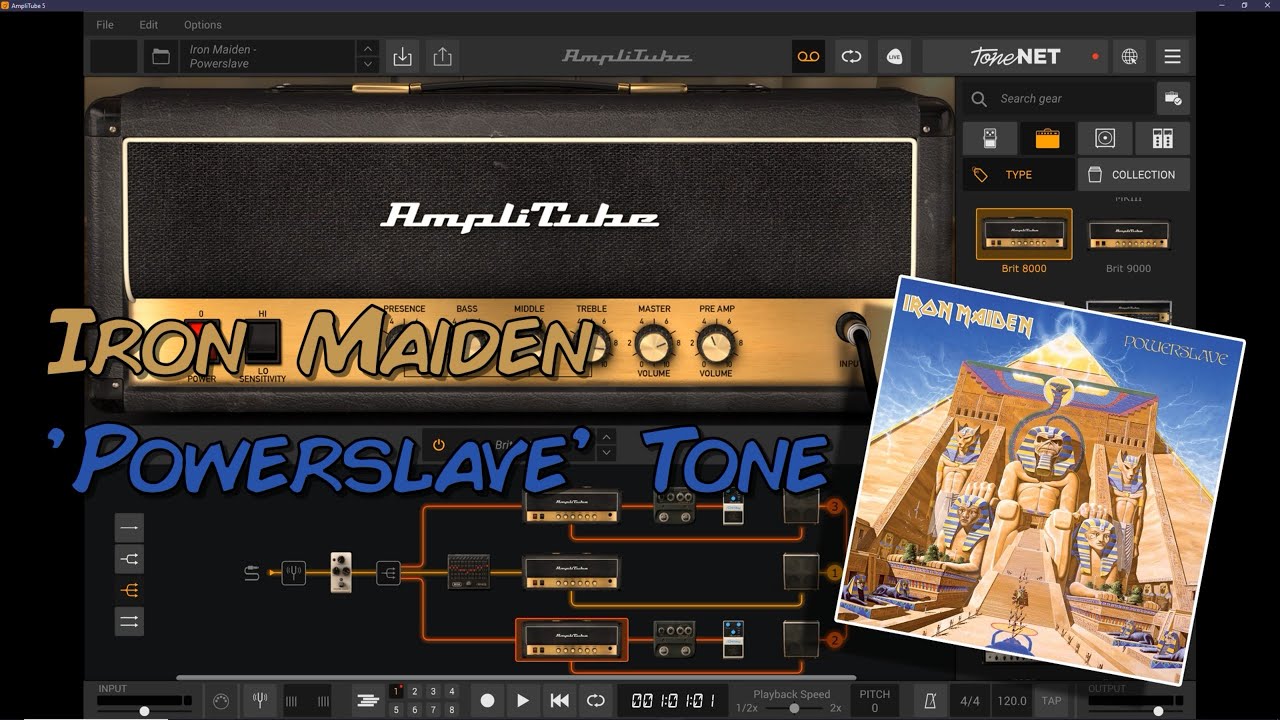Click the Search gear field
Image resolution: width=1280 pixels, height=720 pixels.
coord(1058,98)
